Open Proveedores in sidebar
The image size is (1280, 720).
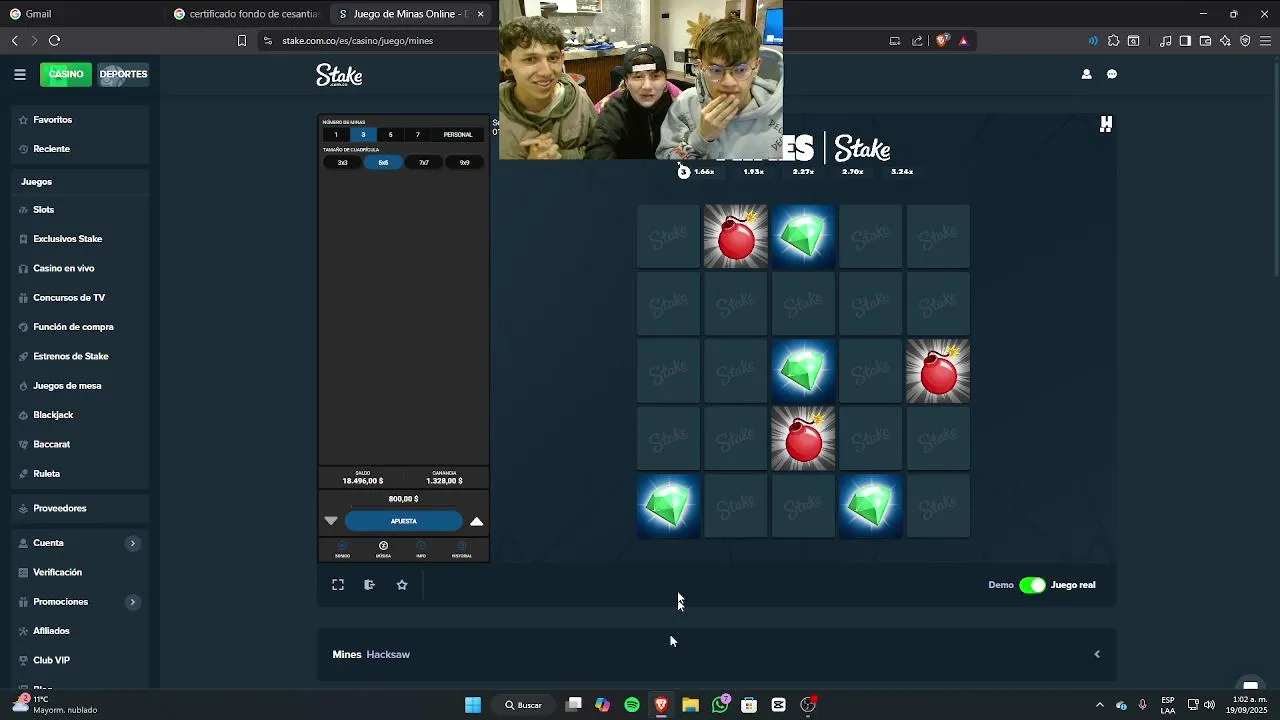pyautogui.click(x=80, y=508)
